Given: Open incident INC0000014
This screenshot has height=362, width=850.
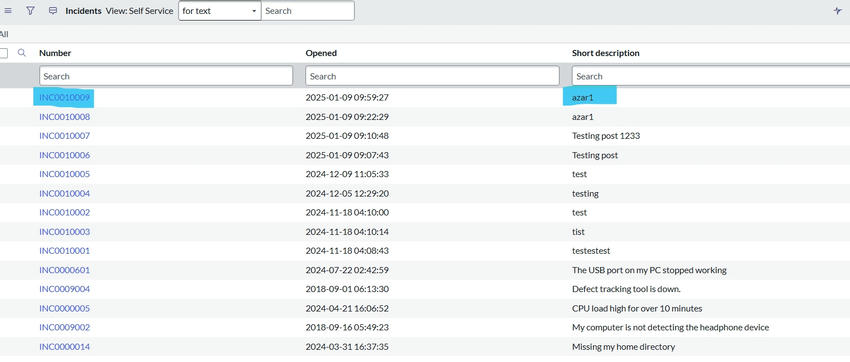Looking at the screenshot, I should click(65, 346).
